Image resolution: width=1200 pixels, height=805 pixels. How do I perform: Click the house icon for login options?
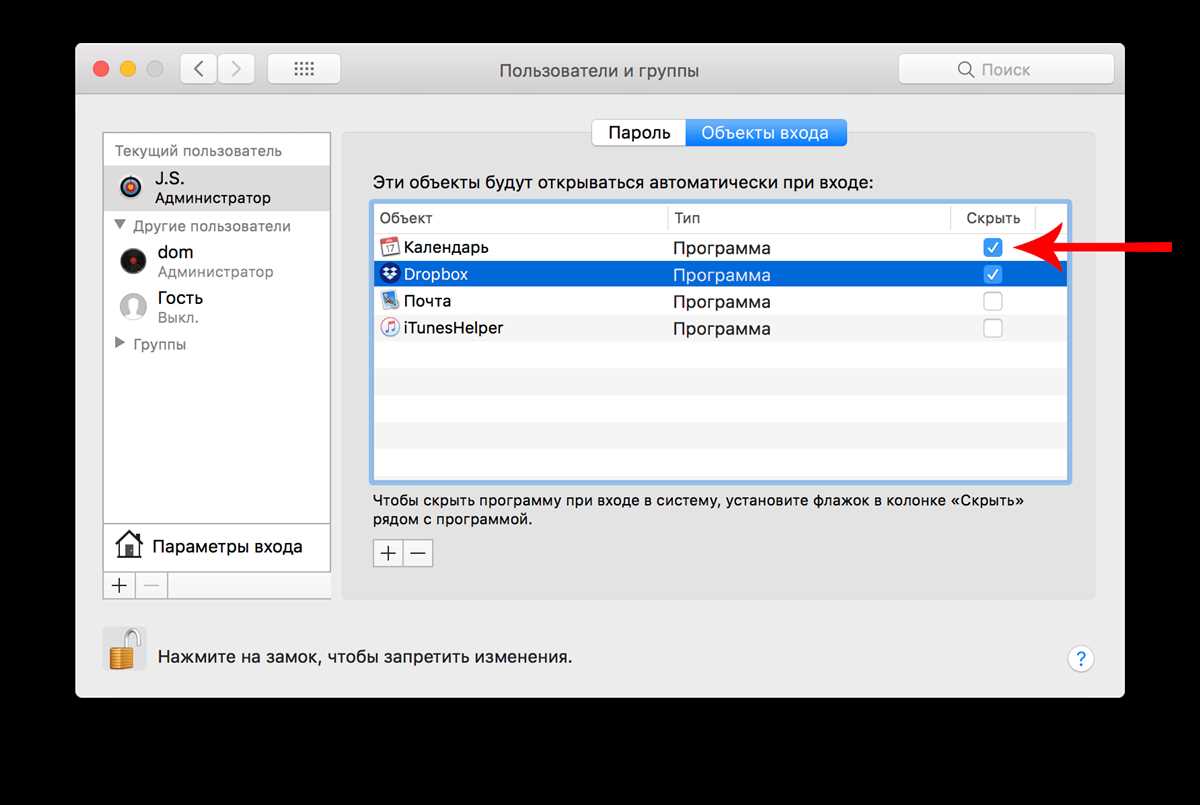[x=128, y=545]
